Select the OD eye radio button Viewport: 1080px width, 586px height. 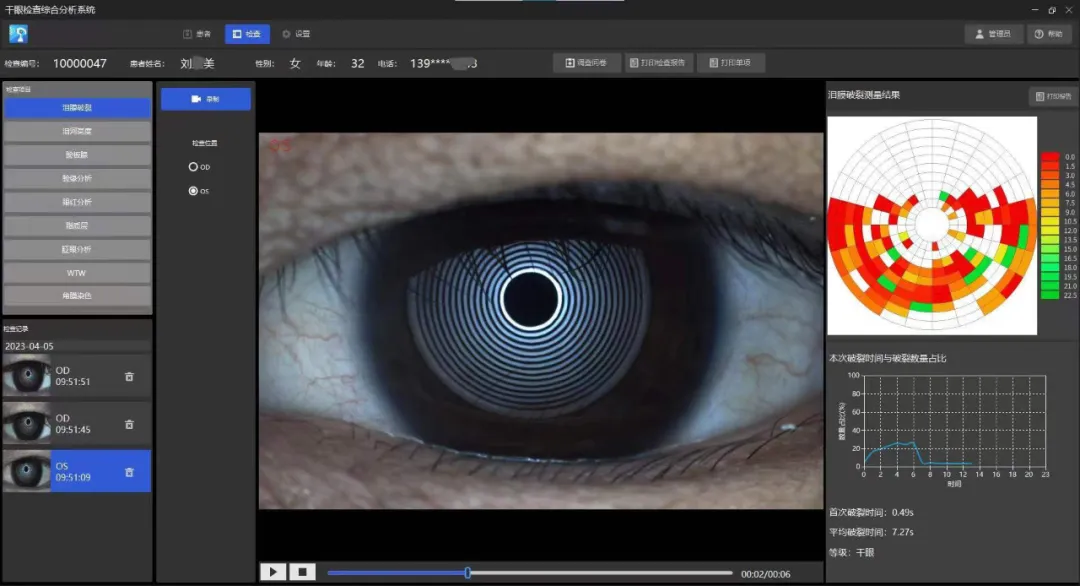193,167
